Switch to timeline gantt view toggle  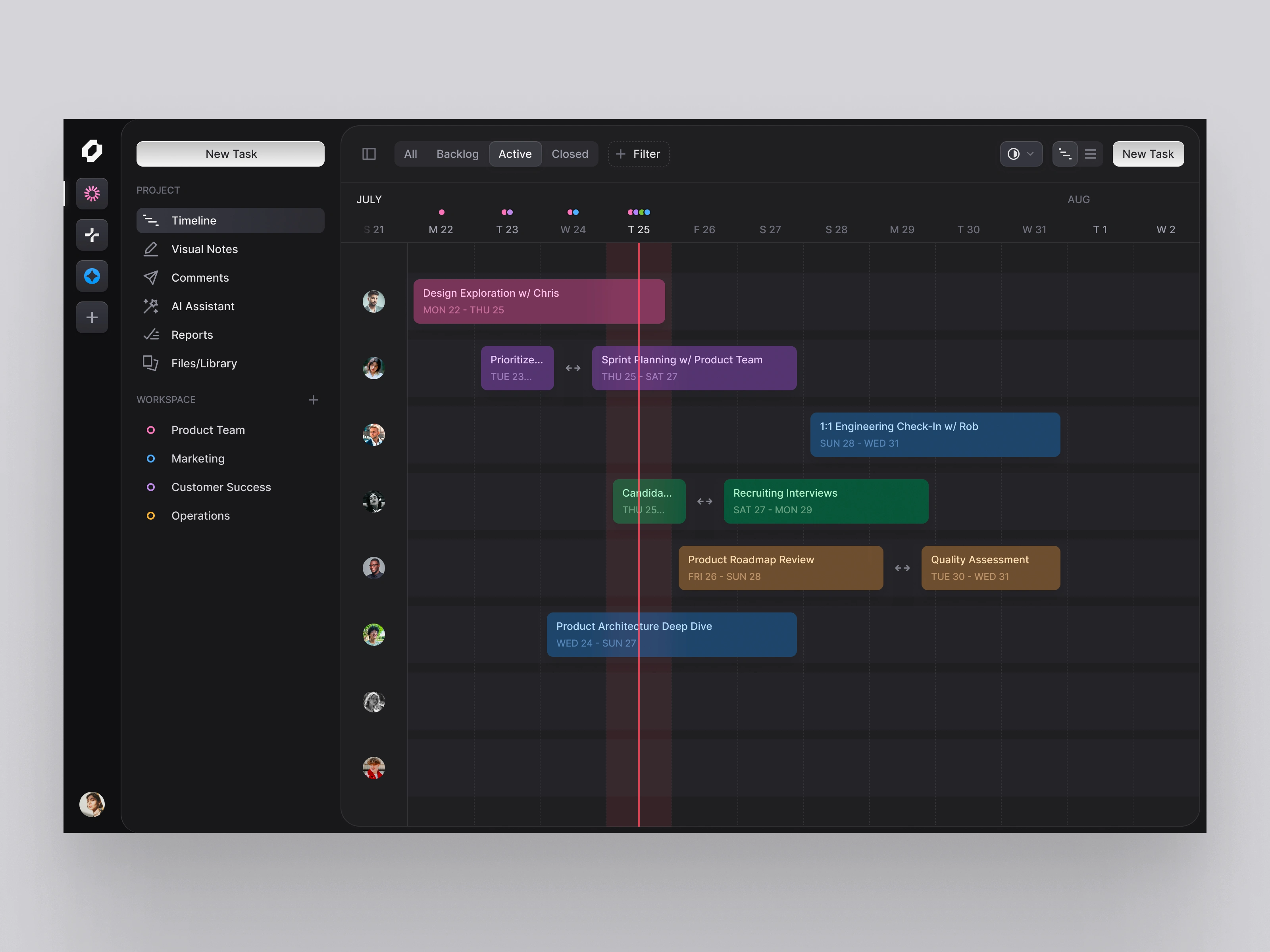click(x=1064, y=154)
